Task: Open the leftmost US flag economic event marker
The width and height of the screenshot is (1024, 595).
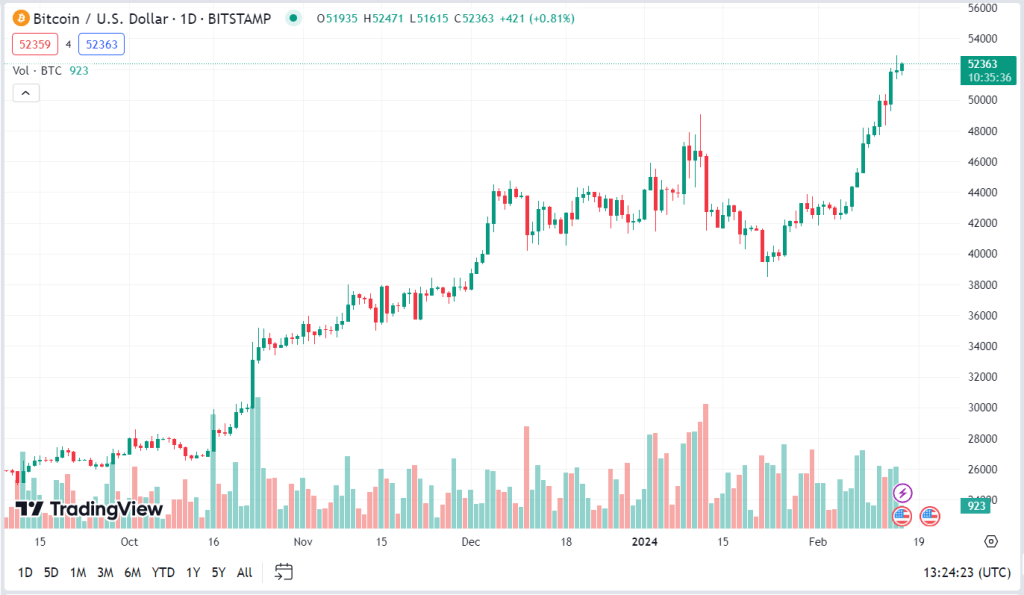Action: 902,516
